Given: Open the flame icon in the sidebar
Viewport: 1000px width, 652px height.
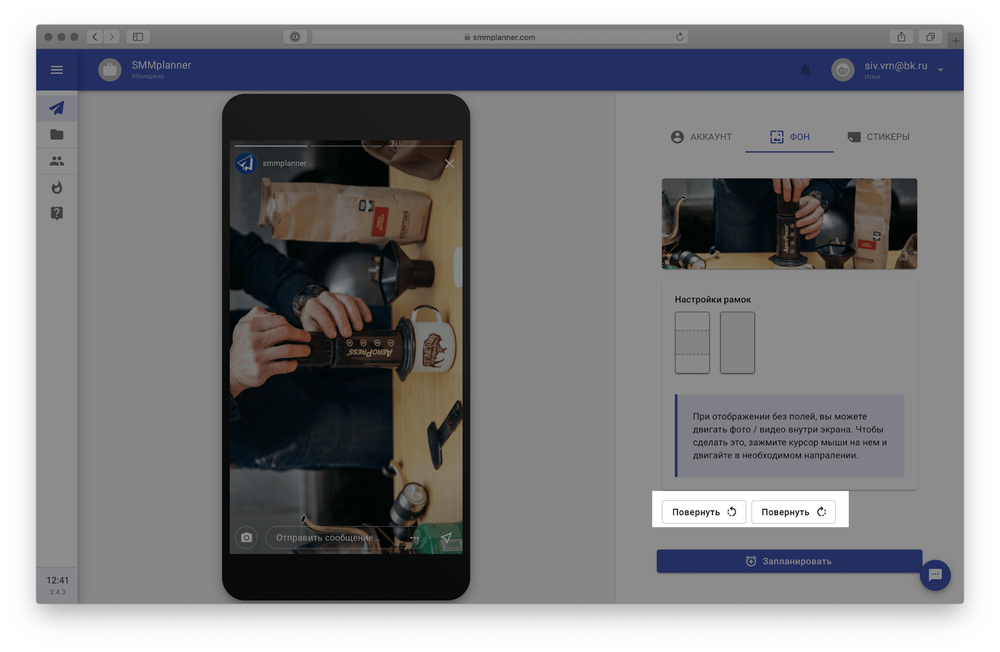Looking at the screenshot, I should 57,187.
